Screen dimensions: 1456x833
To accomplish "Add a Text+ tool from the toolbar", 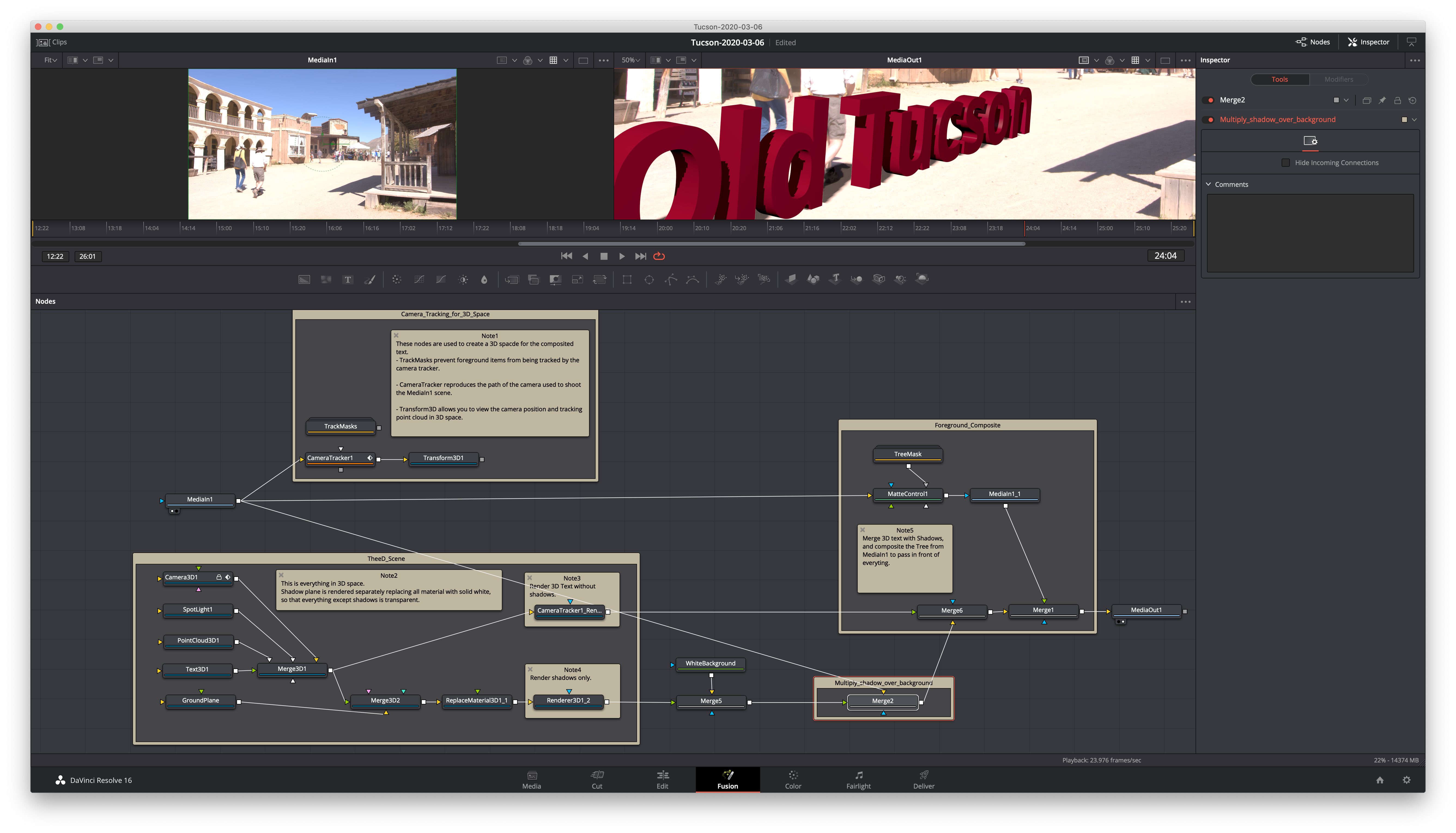I will pos(348,279).
